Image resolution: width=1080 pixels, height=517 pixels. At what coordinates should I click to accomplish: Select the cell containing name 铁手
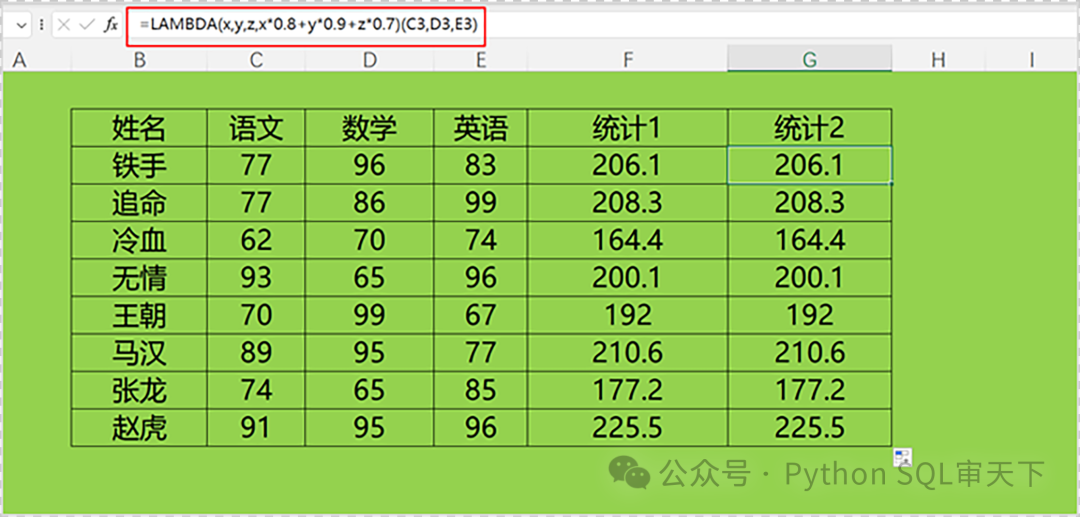[139, 165]
